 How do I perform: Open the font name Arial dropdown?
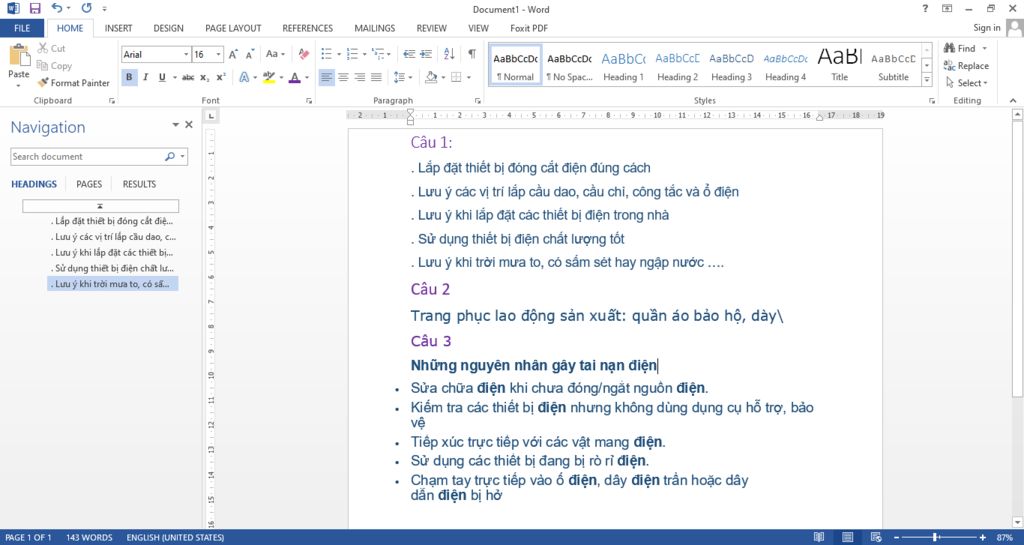coord(186,54)
